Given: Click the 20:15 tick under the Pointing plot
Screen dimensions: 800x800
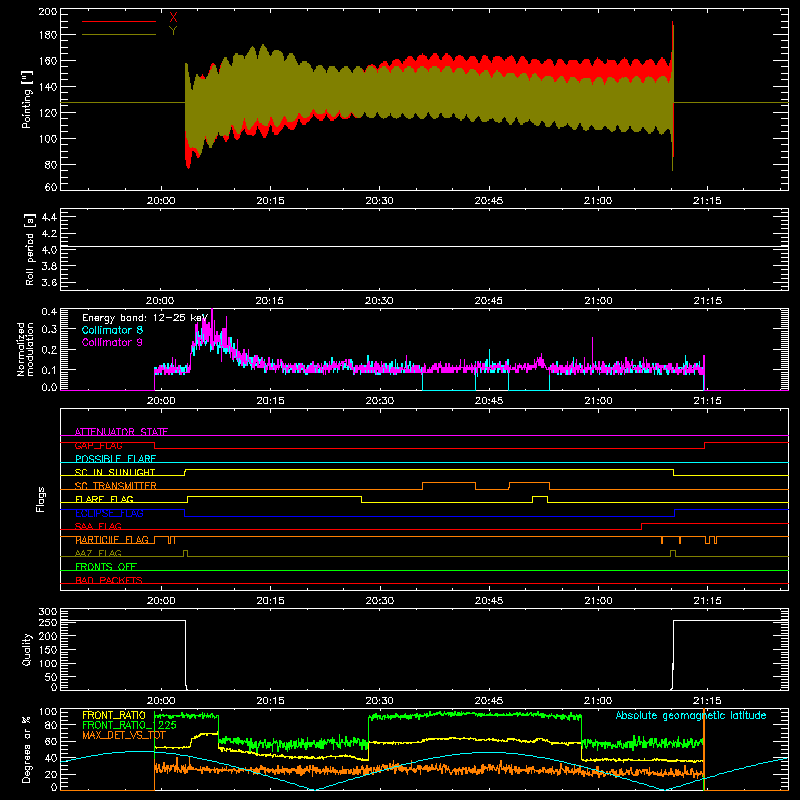Looking at the screenshot, I should (270, 201).
